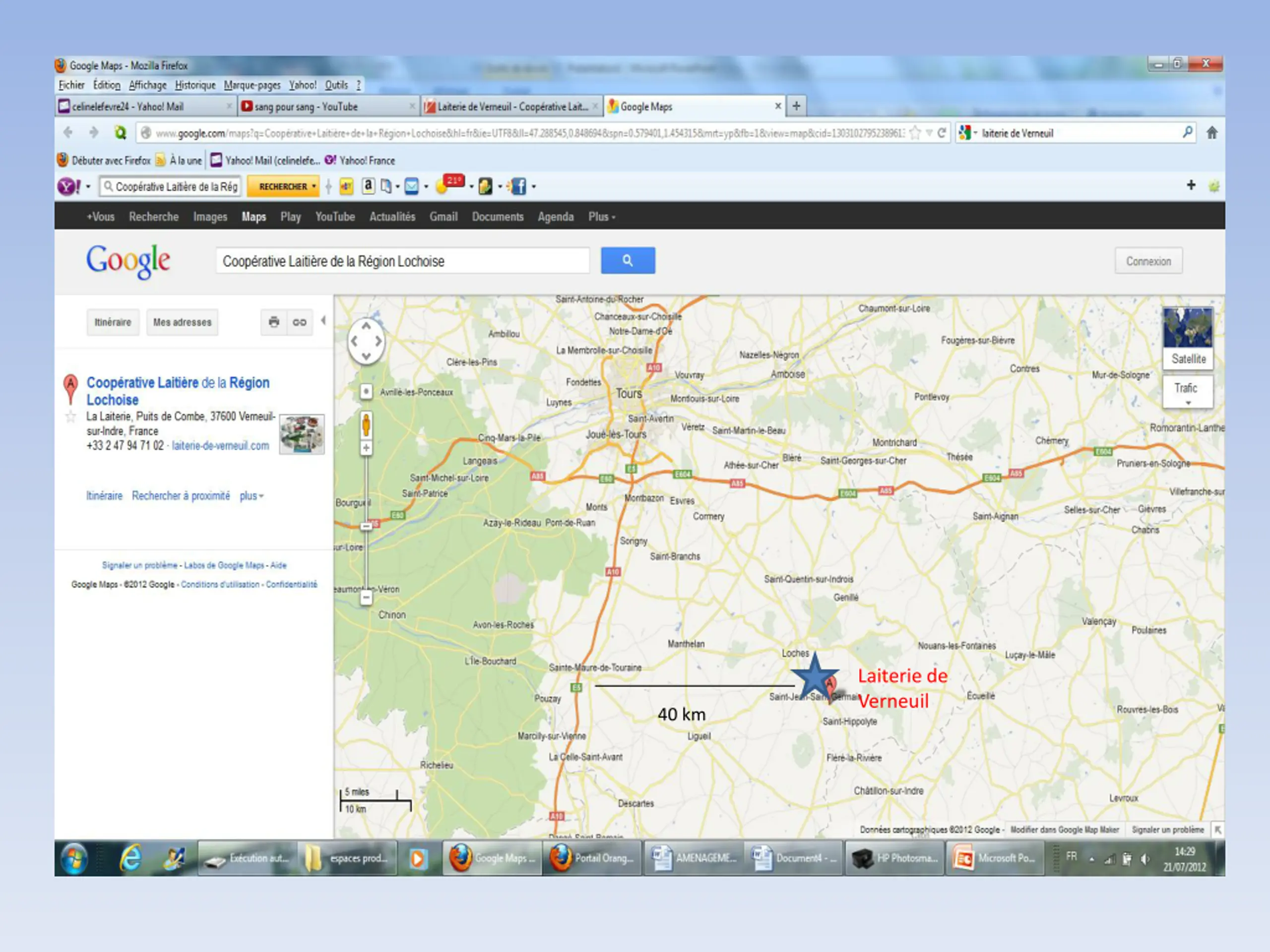This screenshot has height=952, width=1270.
Task: Open the dairy business photo thumbnail
Action: pos(302,434)
